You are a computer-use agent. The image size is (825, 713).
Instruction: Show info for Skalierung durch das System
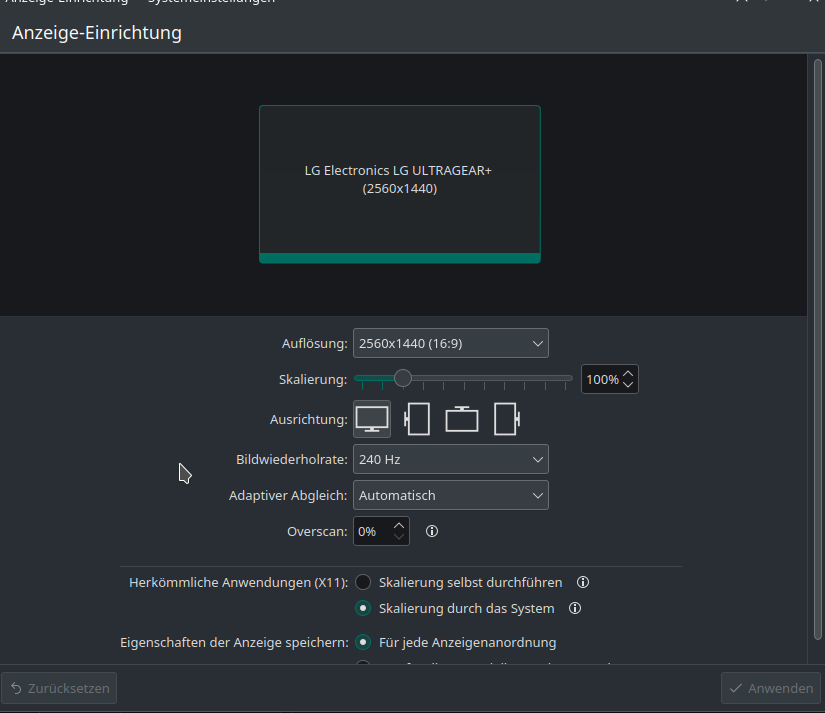(575, 608)
